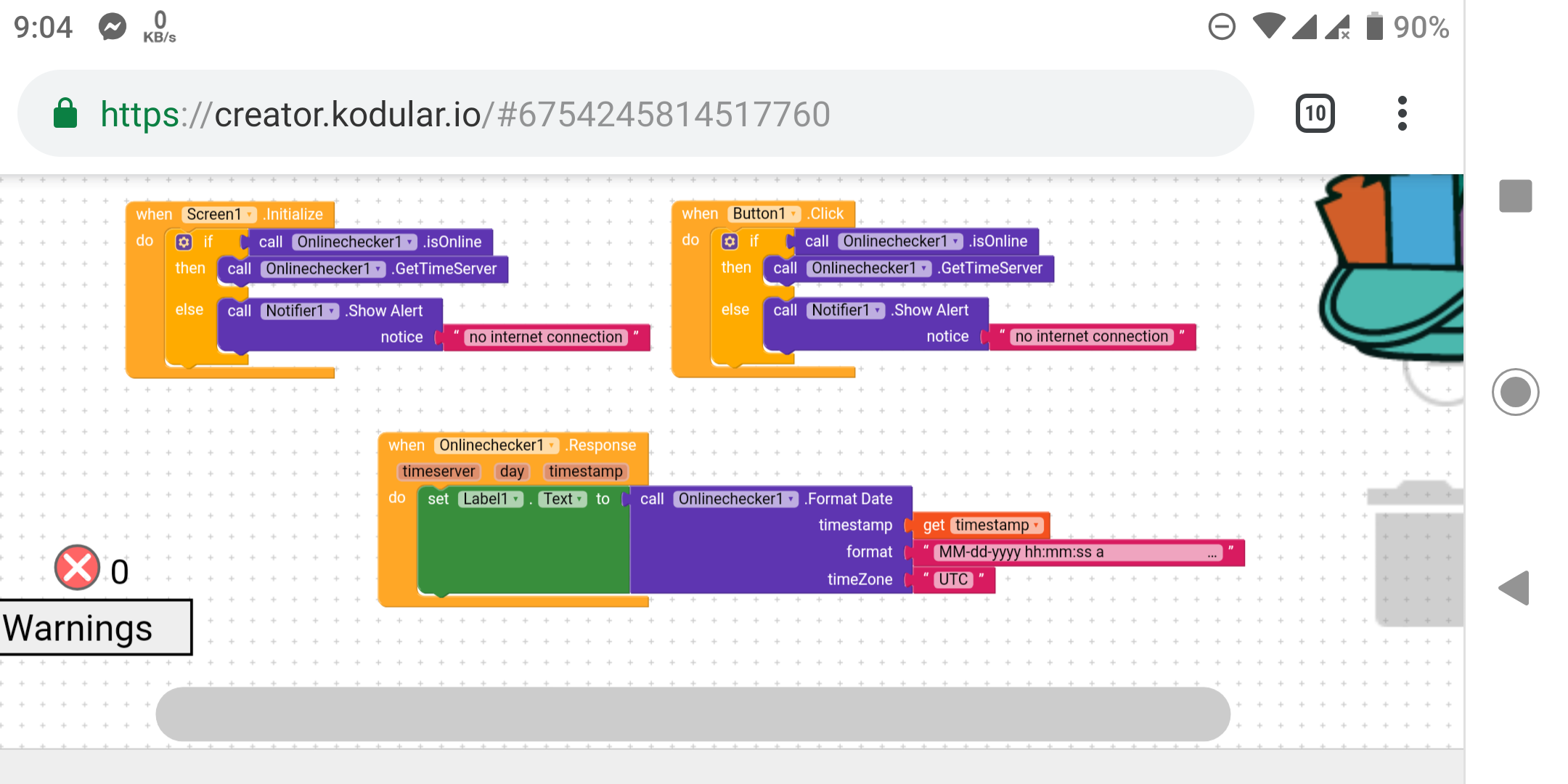Viewport: 1568px width, 784px height.
Task: Open the mutator gear on Button1's if block
Action: [x=730, y=242]
